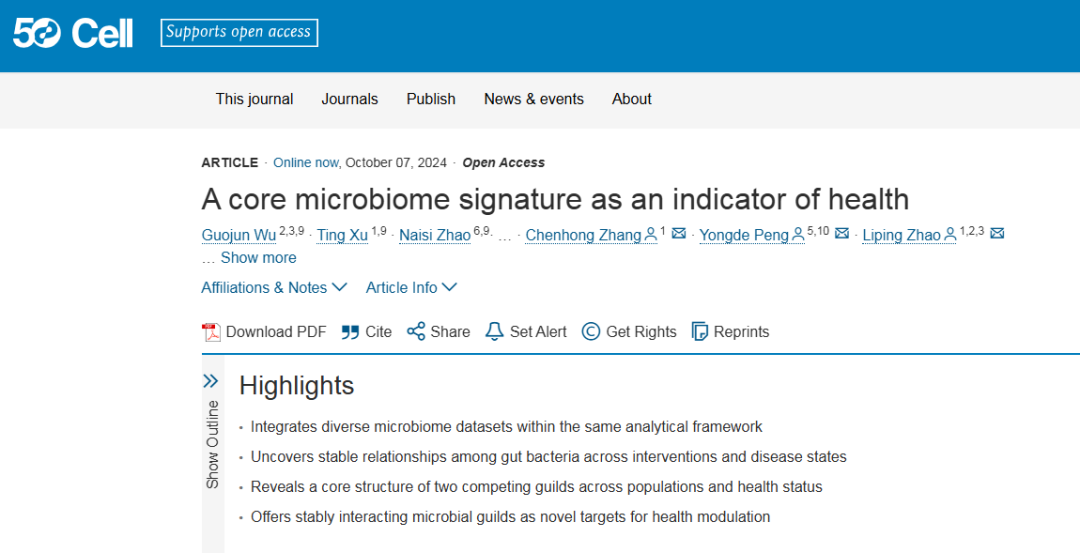Click the envelope icon beside Chenhong Zhang
Viewport: 1080px width, 553px height.
click(678, 233)
